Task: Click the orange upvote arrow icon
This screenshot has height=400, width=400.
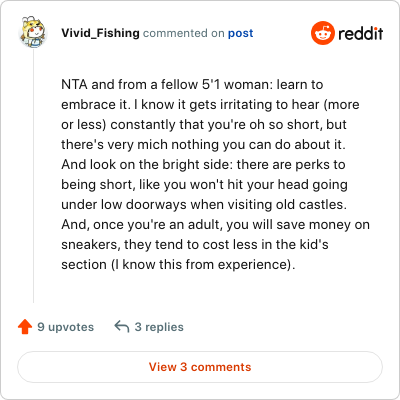Action: tap(25, 327)
